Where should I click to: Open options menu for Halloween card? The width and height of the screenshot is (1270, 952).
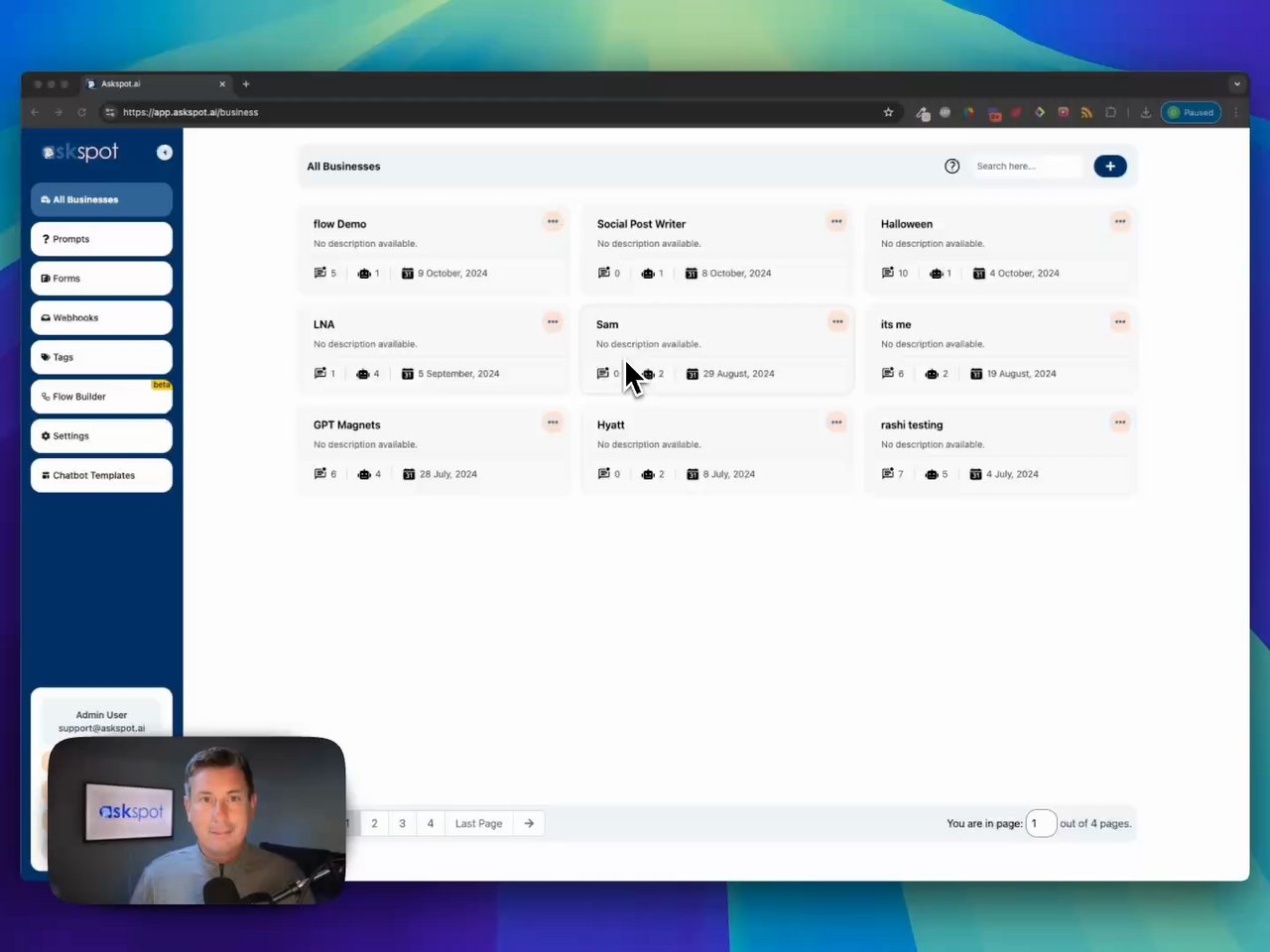click(x=1120, y=221)
